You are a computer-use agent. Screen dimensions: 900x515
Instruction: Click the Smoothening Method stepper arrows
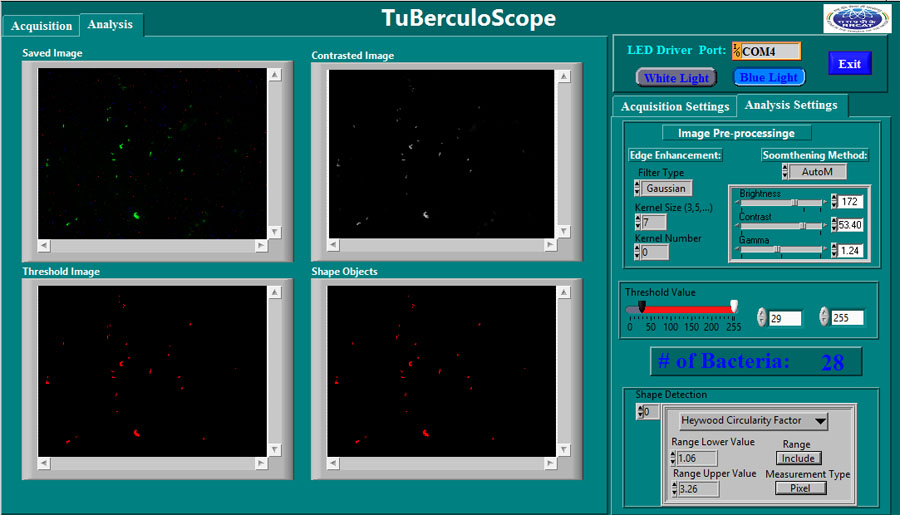coord(785,172)
